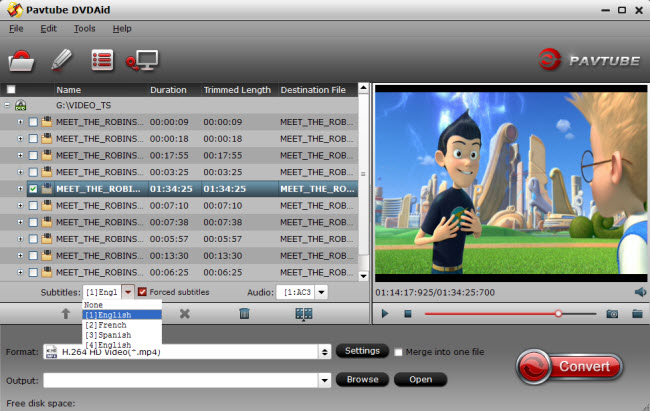Click the red task list icon
650x411 pixels.
(x=101, y=61)
